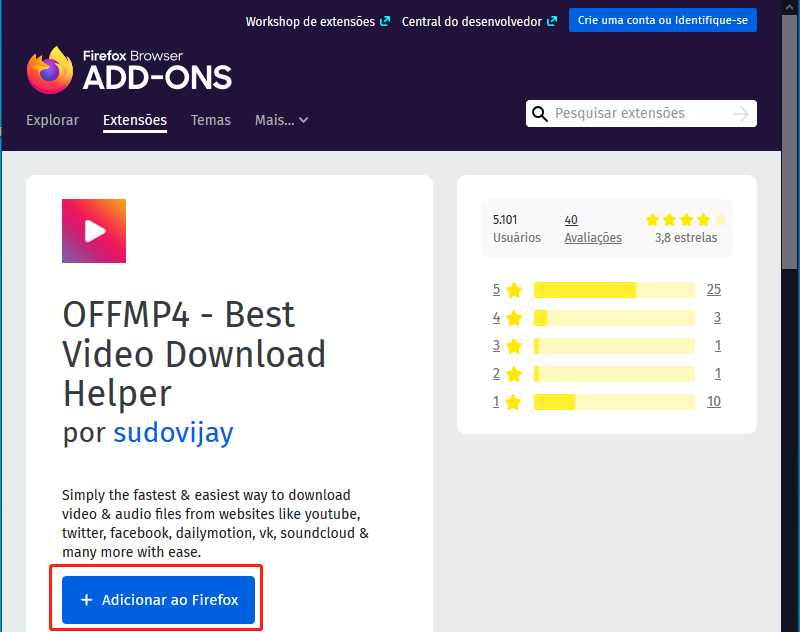The image size is (800, 632).
Task: Click the OFFMP4 extension play icon
Action: coord(94,231)
